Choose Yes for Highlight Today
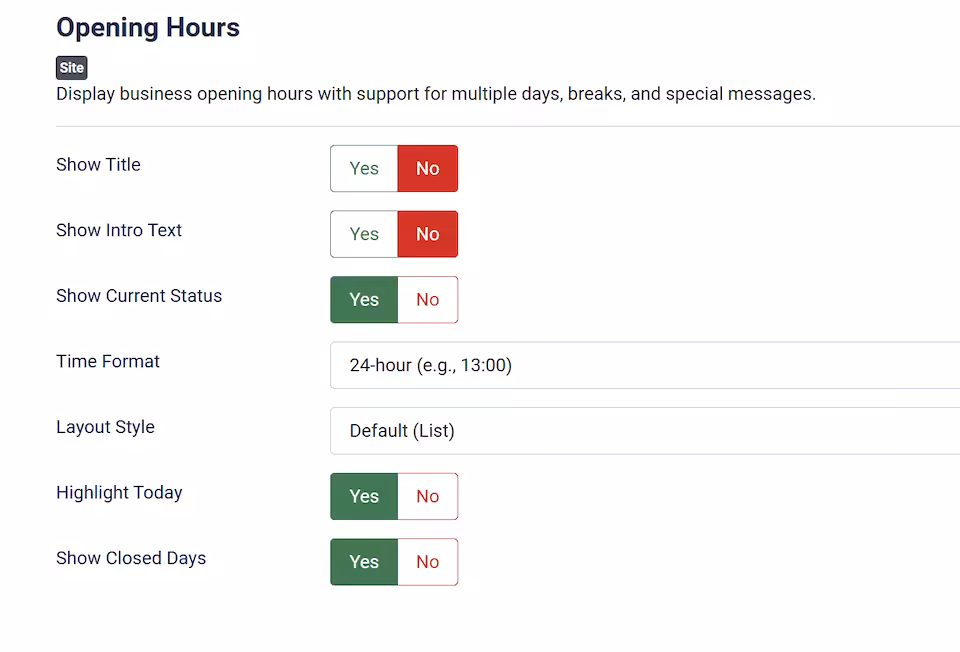This screenshot has height=652, width=960. click(364, 496)
